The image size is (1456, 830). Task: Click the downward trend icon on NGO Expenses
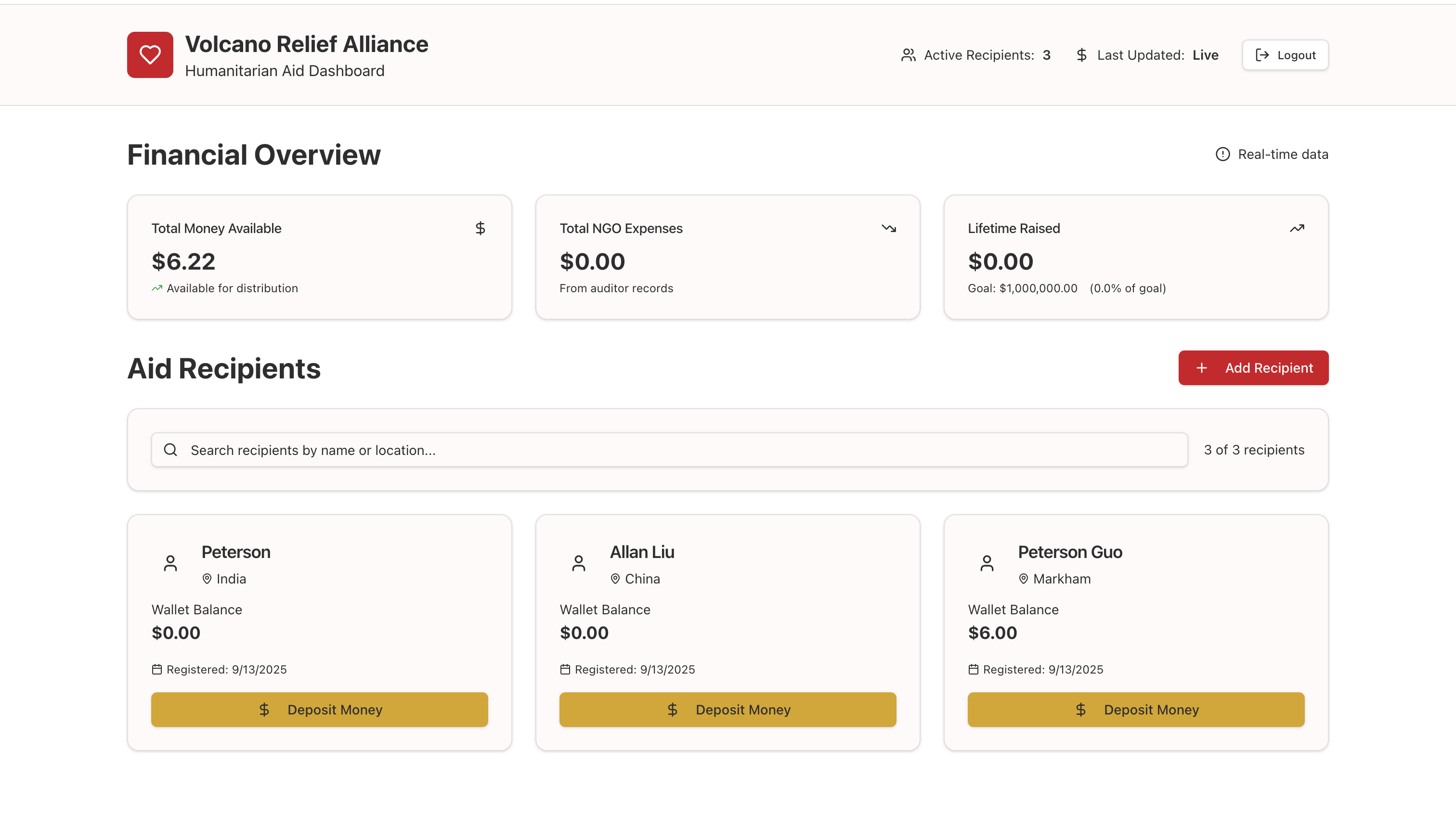[889, 229]
